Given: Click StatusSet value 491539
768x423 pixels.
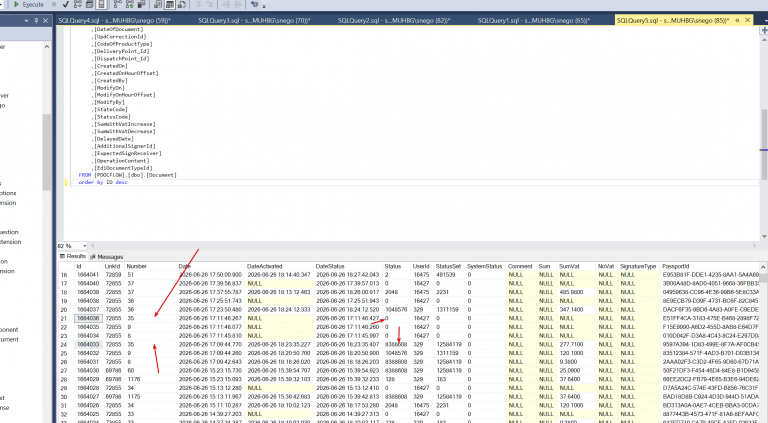Looking at the screenshot, I should click(445, 275).
